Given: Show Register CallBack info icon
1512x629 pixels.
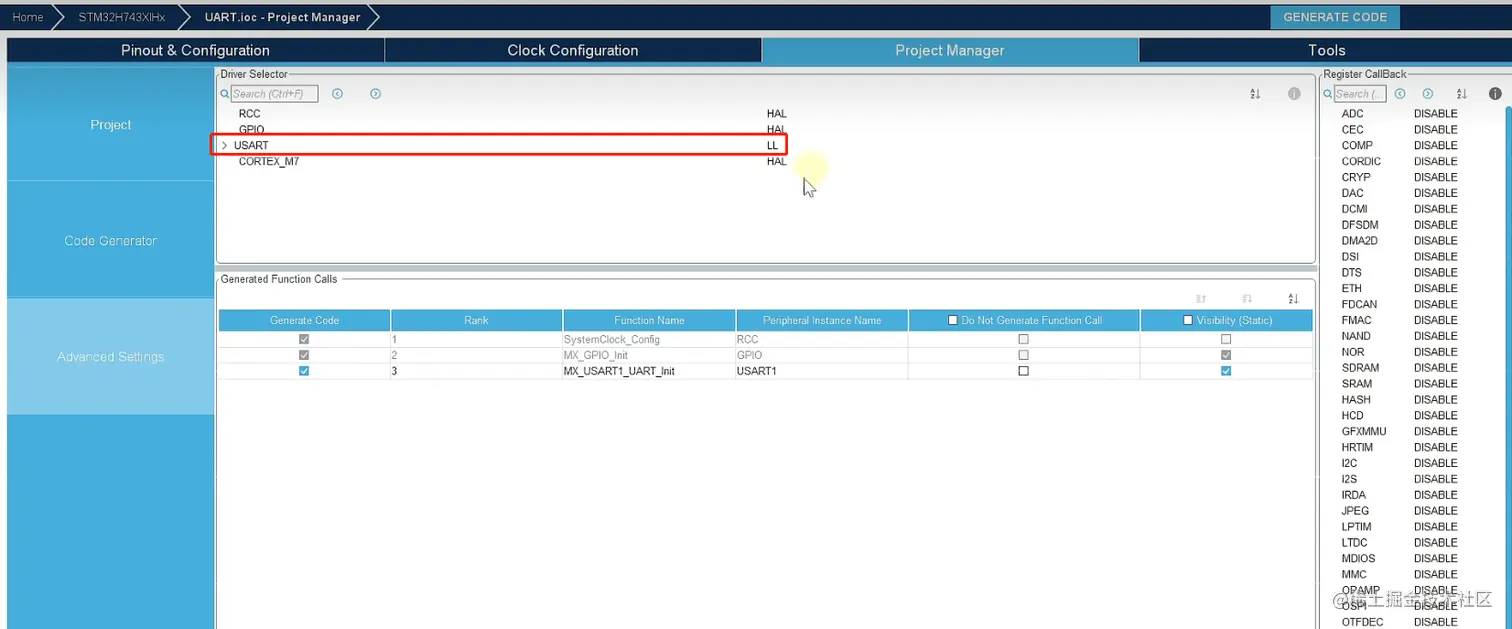Looking at the screenshot, I should tap(1495, 94).
